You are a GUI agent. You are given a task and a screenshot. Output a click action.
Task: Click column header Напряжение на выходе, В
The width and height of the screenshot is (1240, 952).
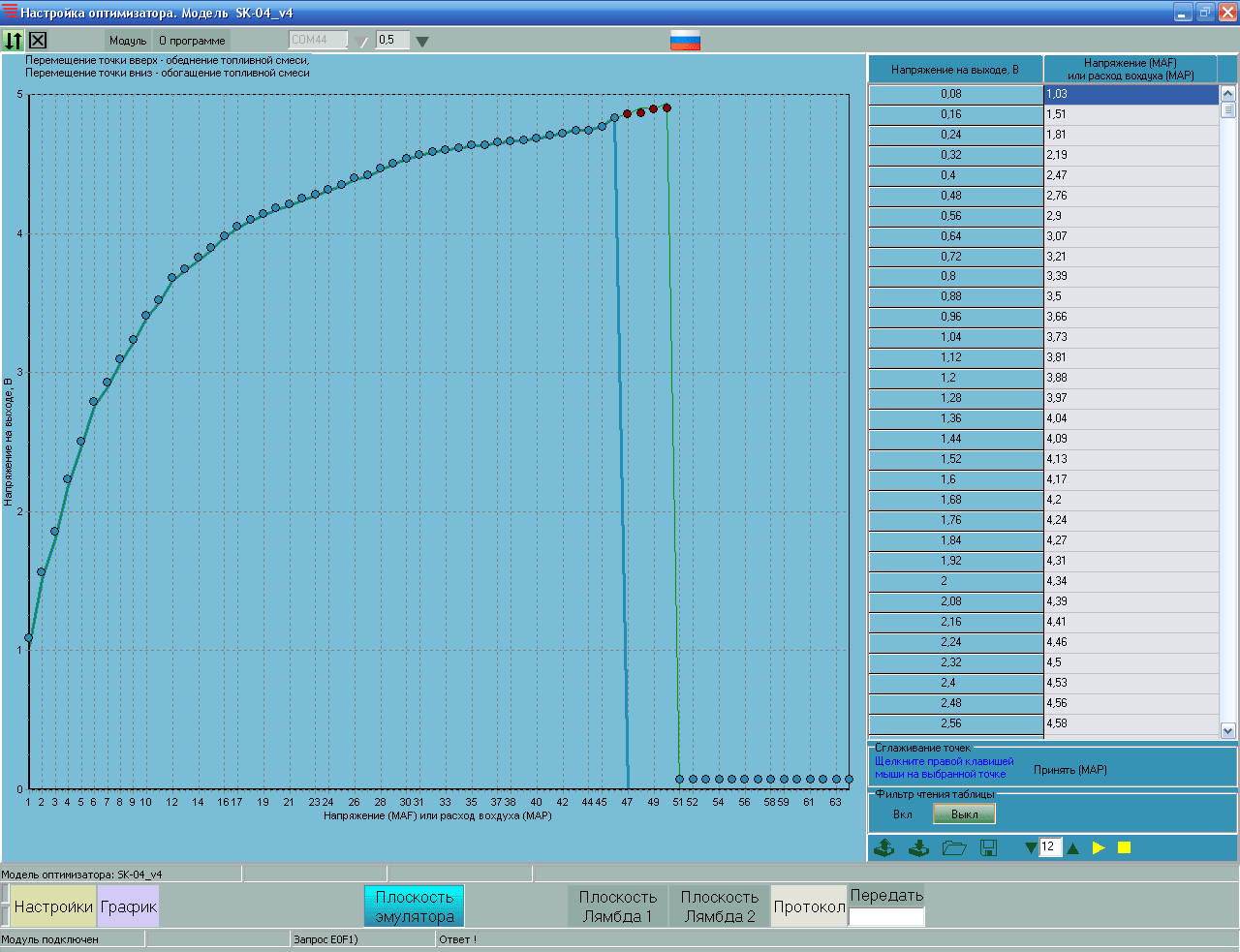(x=955, y=70)
